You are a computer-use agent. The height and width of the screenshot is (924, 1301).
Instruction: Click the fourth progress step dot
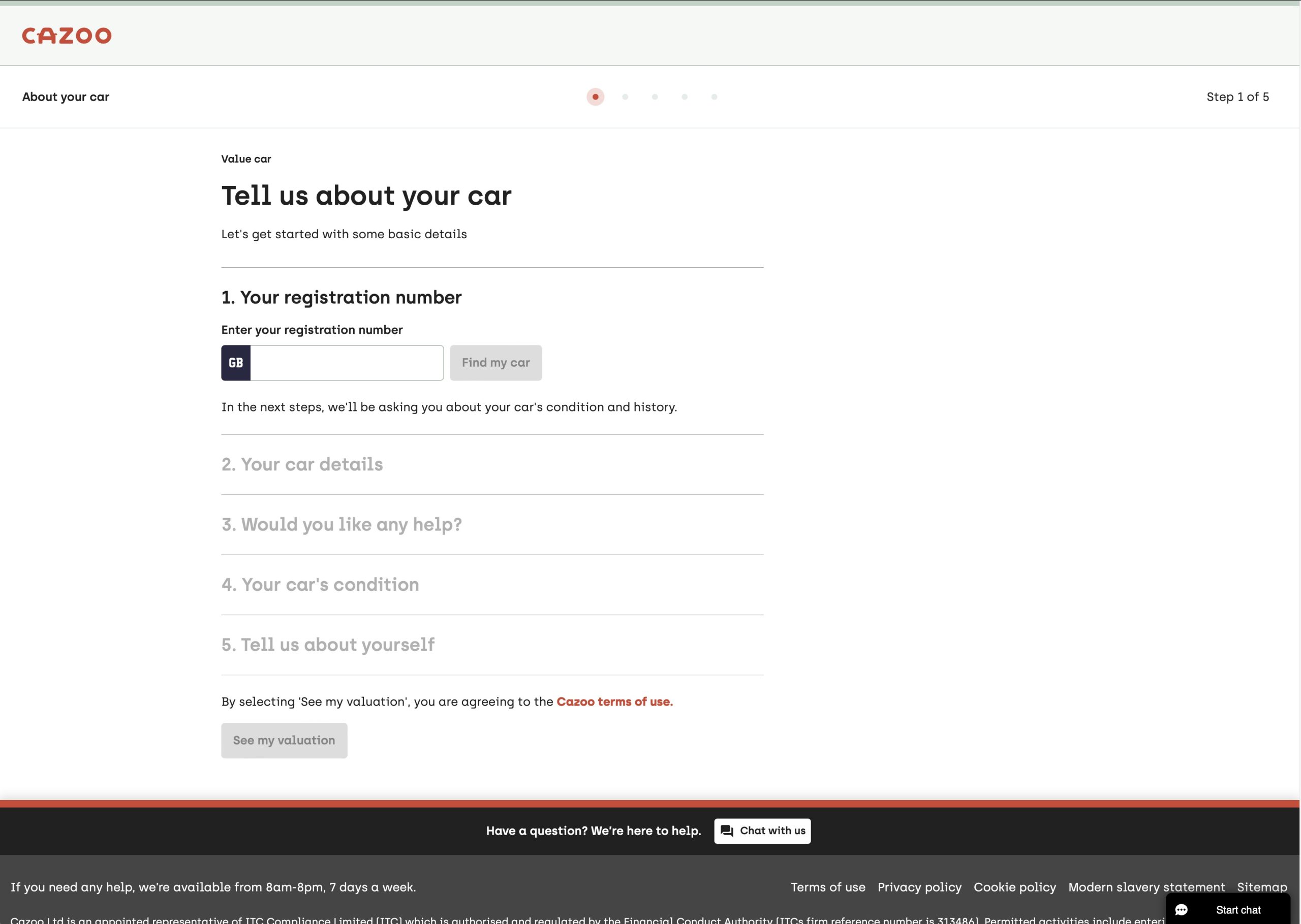684,97
